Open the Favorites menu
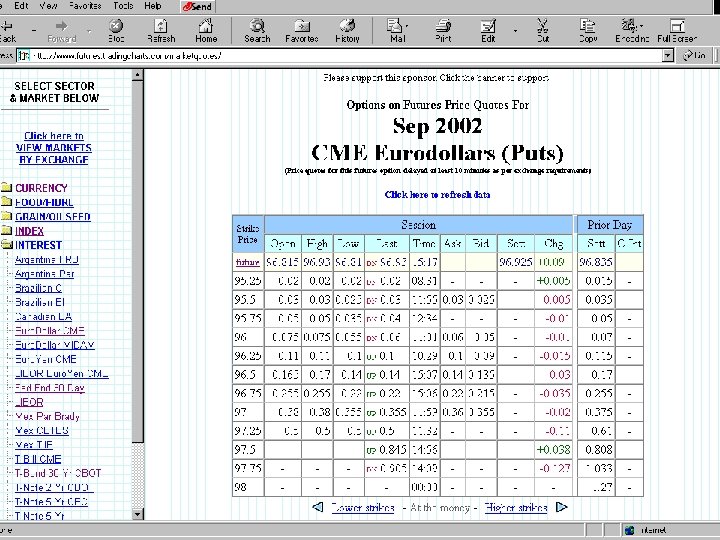The height and width of the screenshot is (540, 720). pos(85,6)
